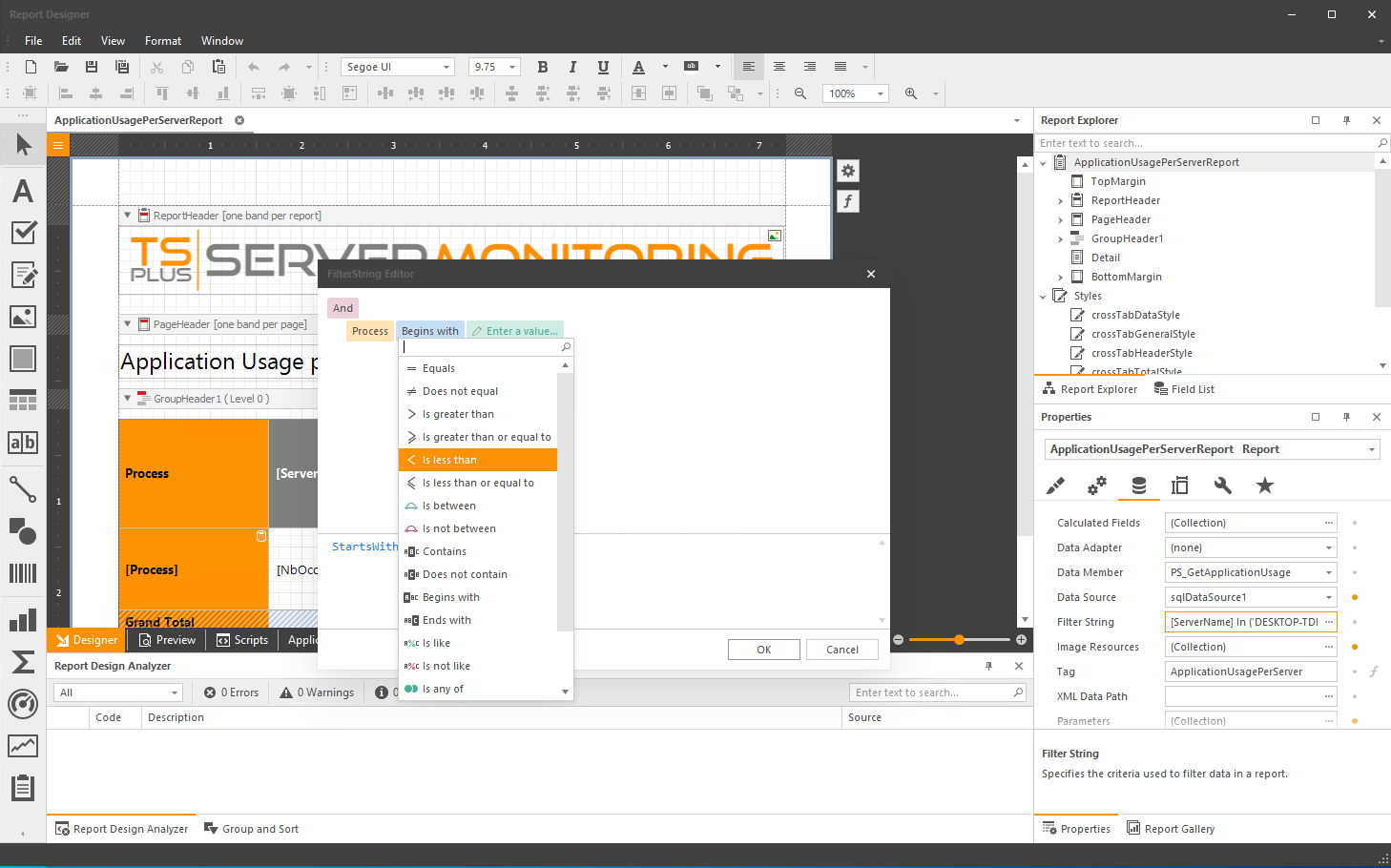The height and width of the screenshot is (868, 1391).
Task: Toggle italic formatting in the toolbar
Action: point(573,67)
